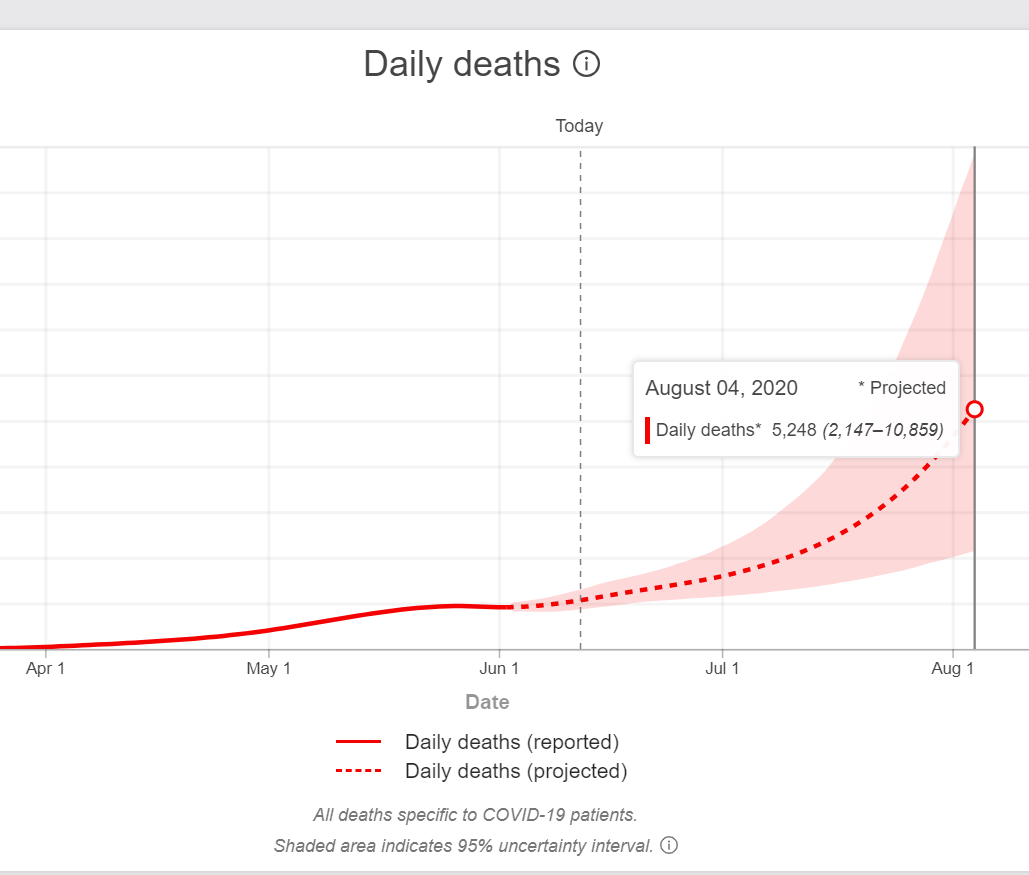Click the Apr 1 axis label

(45, 668)
